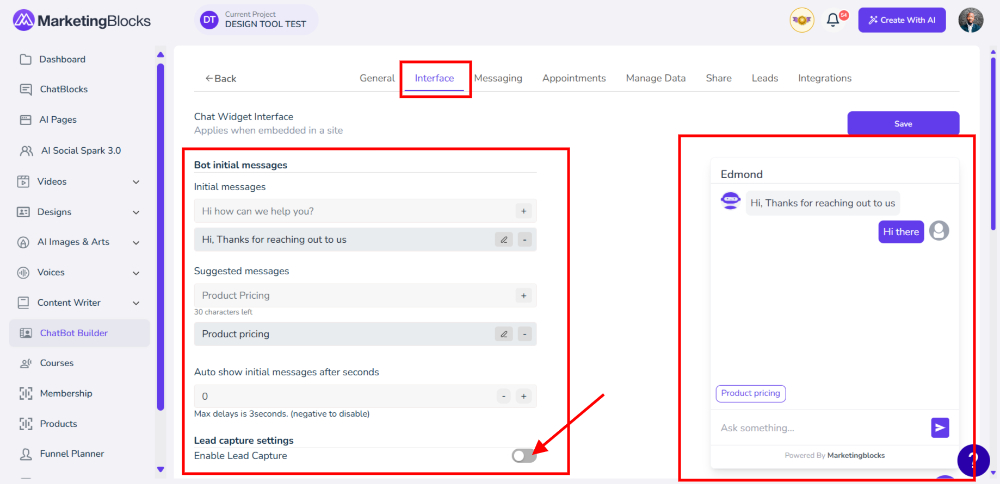The height and width of the screenshot is (484, 1000).
Task: Click the user avatar in chat preview
Action: pos(939,230)
